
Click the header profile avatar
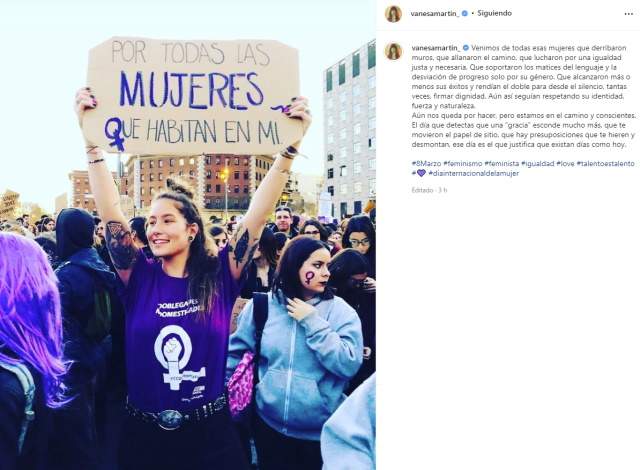[393, 14]
